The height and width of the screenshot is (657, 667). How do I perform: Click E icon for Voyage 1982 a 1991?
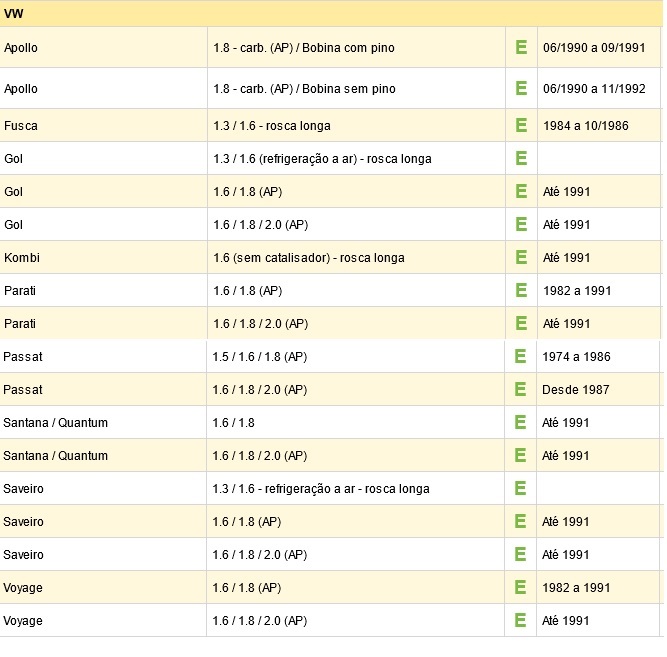tap(520, 587)
